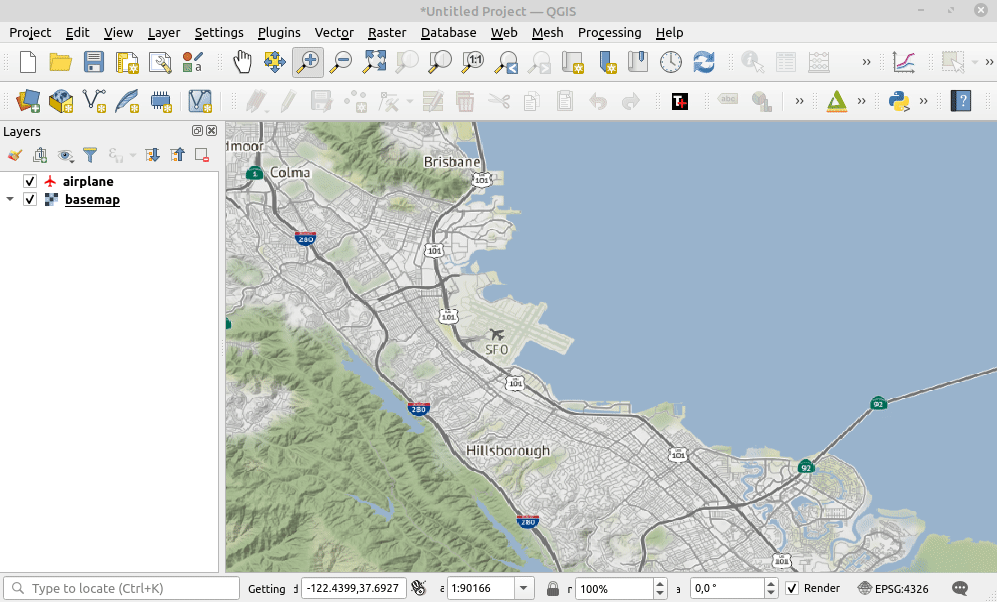Open a project using the folder icon
The height and width of the screenshot is (602, 997).
(60, 62)
